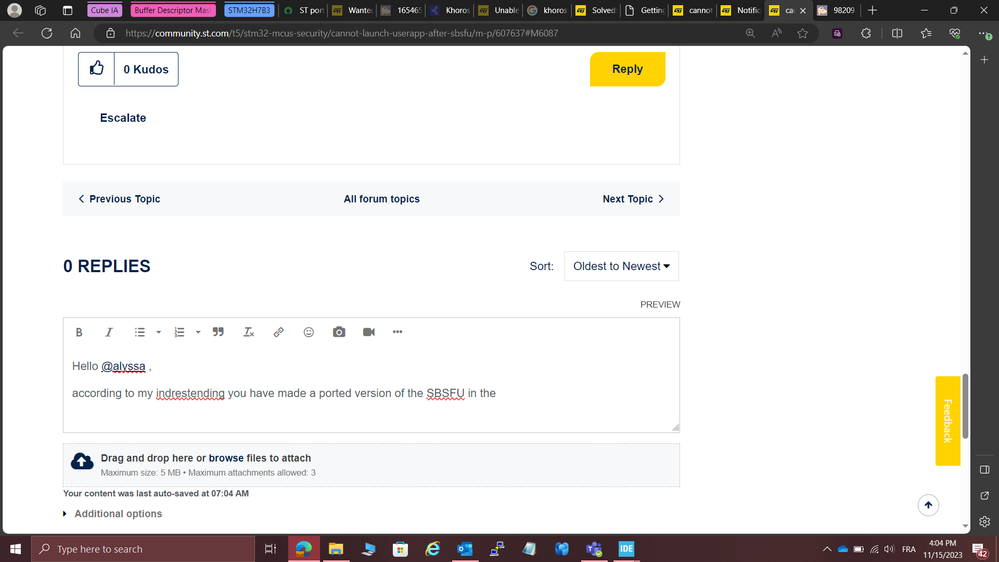The width and height of the screenshot is (999, 562).
Task: Open File Explorer from taskbar
Action: pyautogui.click(x=336, y=549)
